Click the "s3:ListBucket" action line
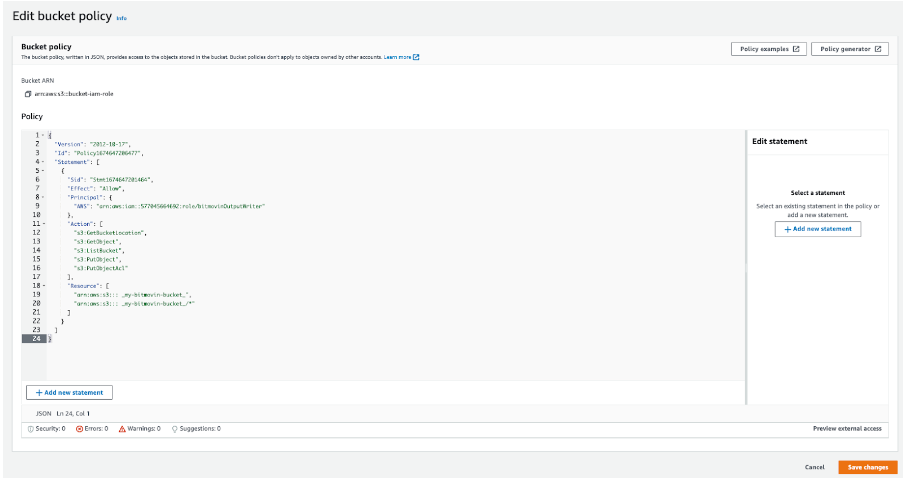 tap(99, 251)
